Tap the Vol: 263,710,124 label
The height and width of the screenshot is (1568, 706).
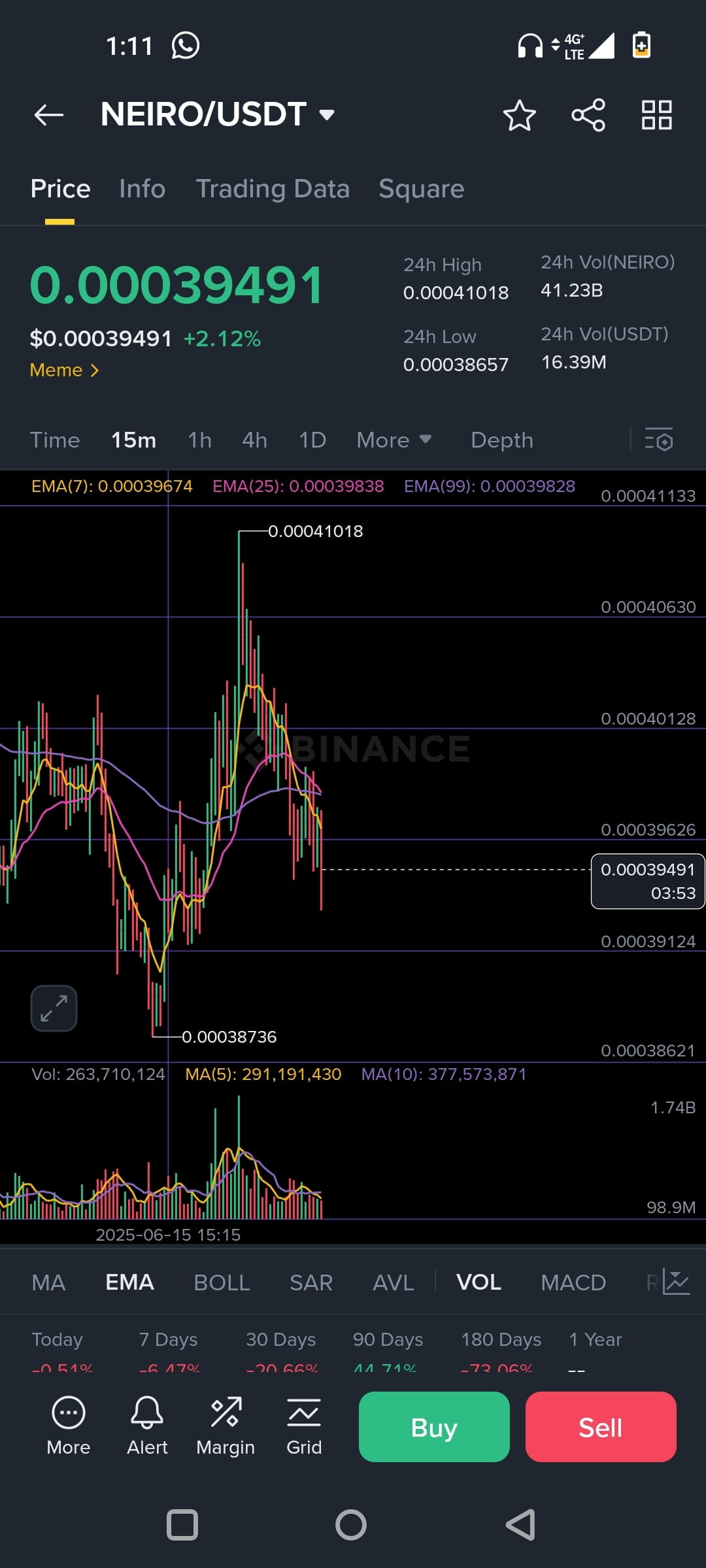pos(98,1074)
